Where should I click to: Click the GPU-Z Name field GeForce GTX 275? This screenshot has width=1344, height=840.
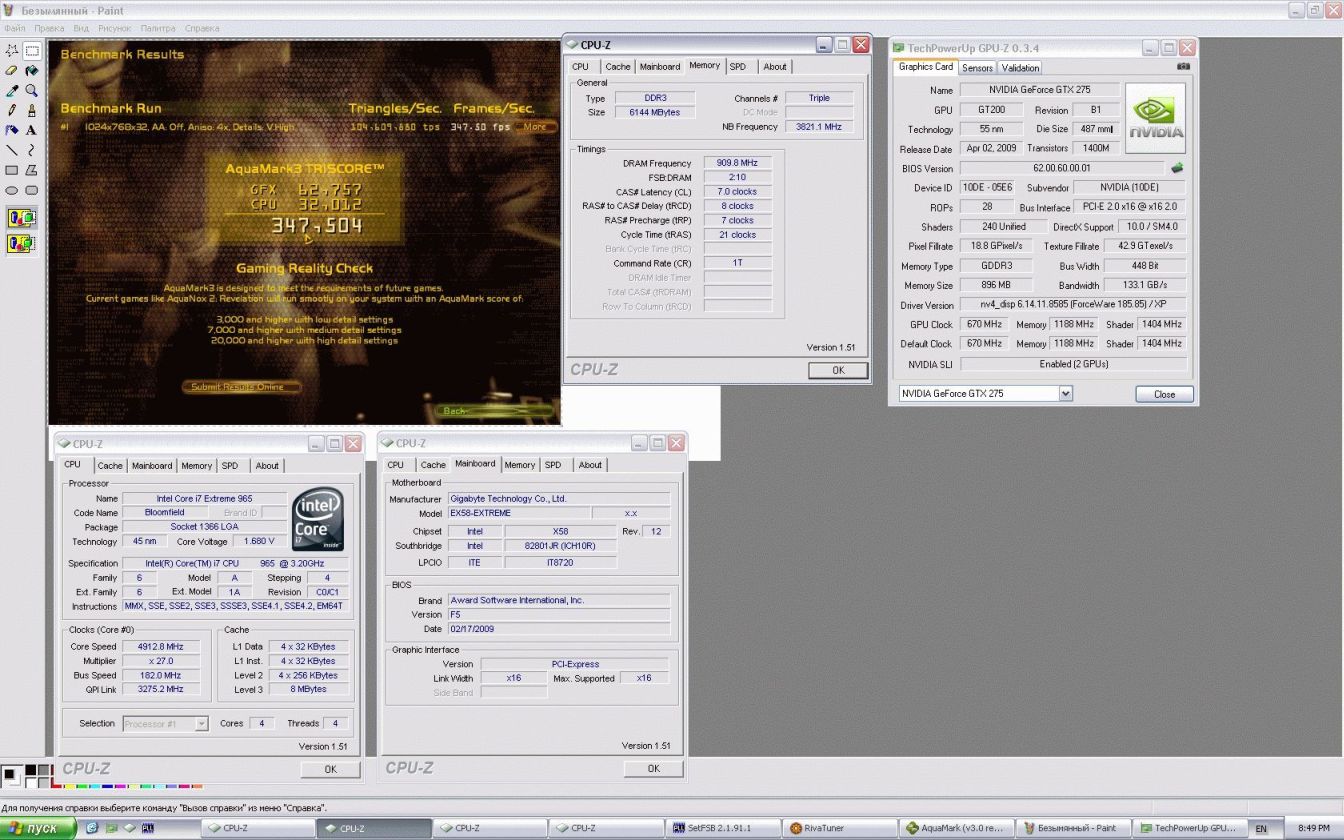pos(1040,90)
